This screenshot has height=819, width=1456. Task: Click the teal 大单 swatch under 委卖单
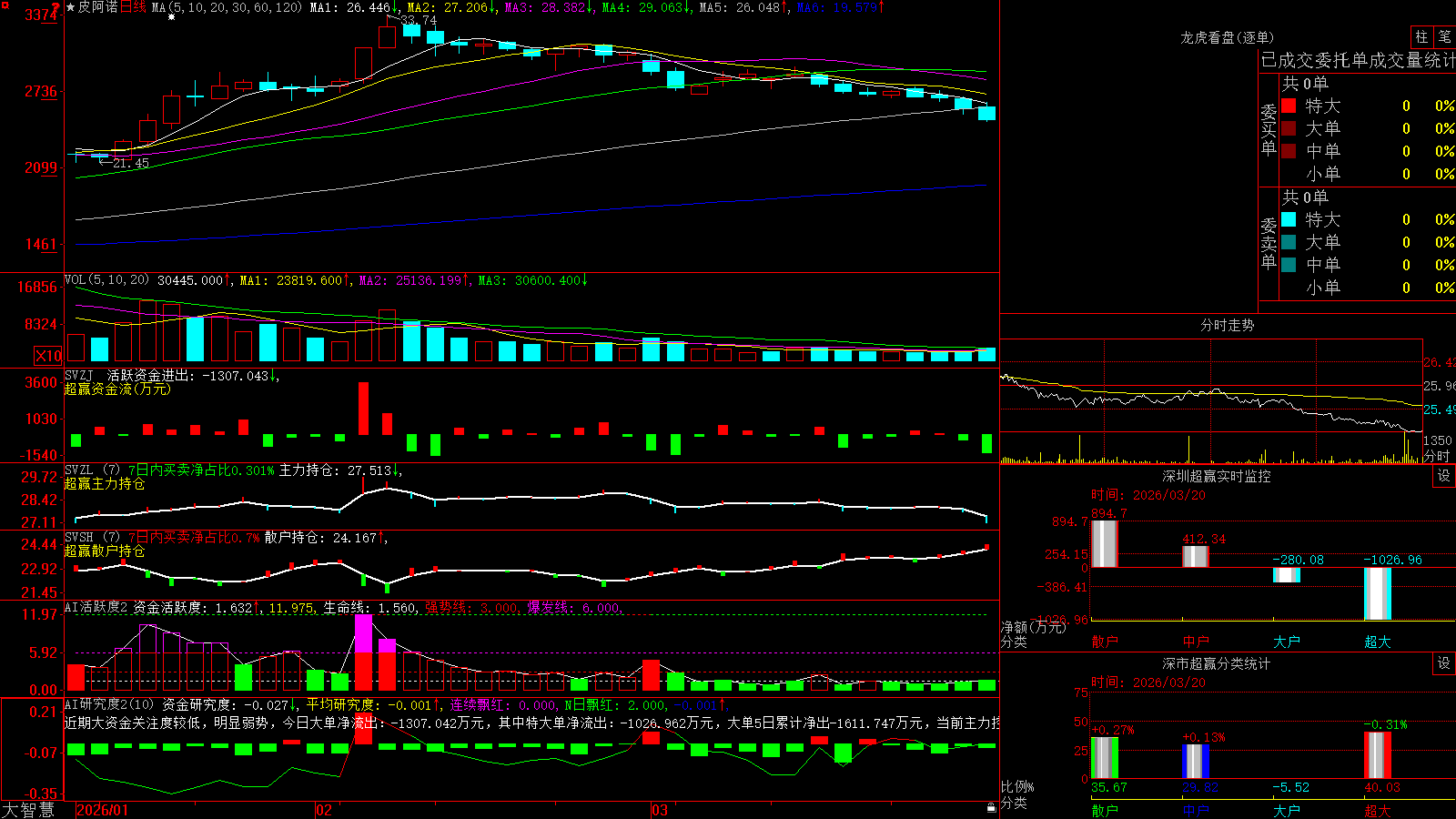point(1289,242)
